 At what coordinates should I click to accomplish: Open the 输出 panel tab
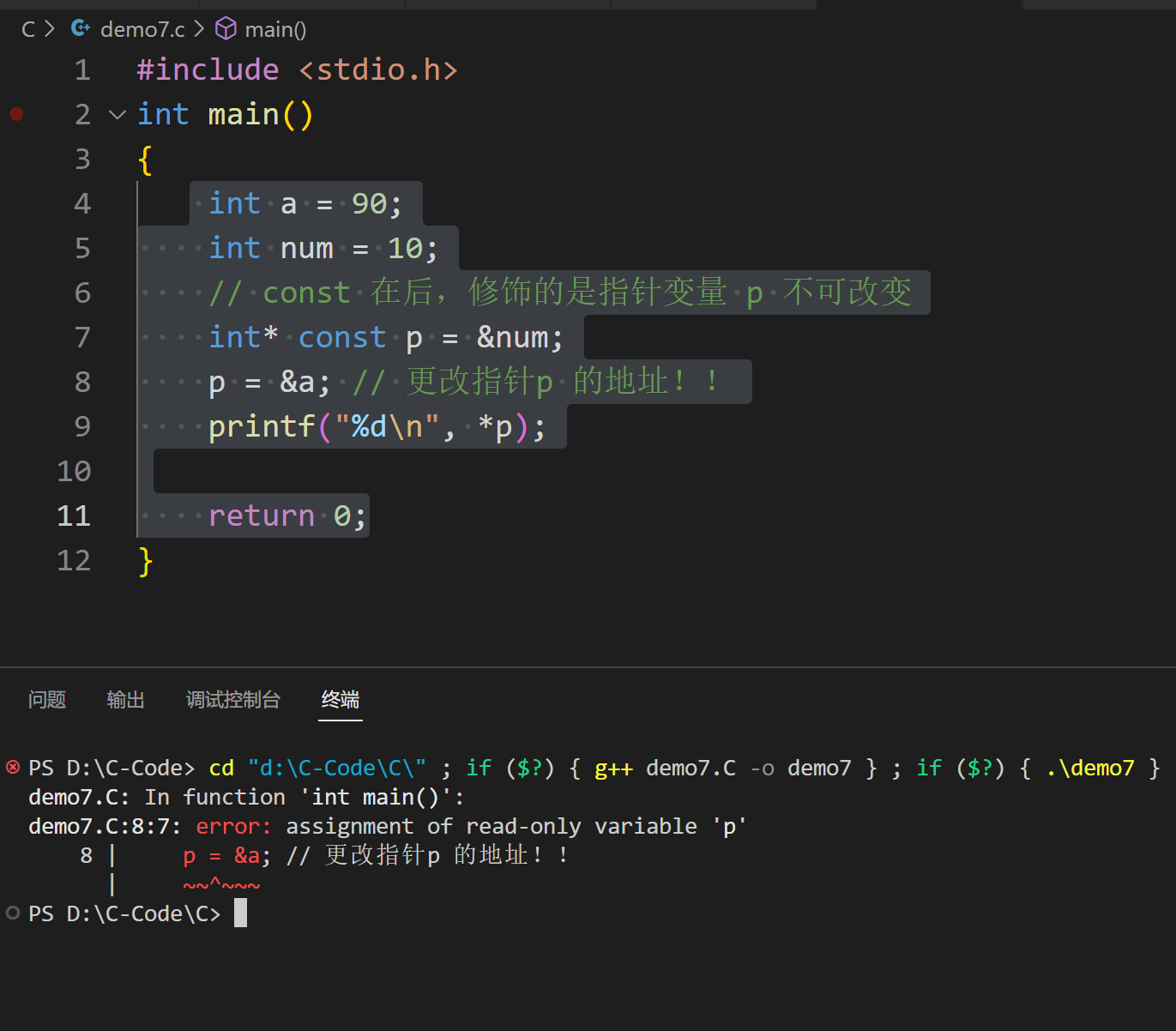coord(125,700)
